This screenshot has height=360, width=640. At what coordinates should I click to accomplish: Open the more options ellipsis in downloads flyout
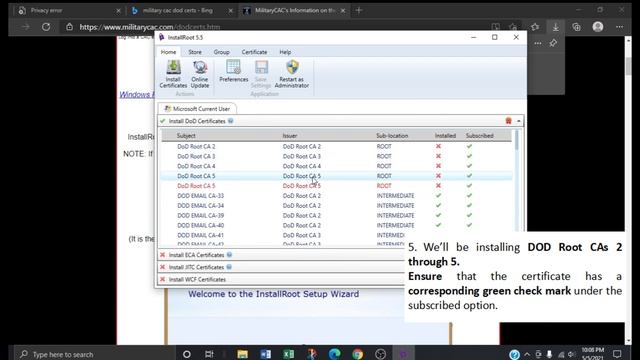538,43
